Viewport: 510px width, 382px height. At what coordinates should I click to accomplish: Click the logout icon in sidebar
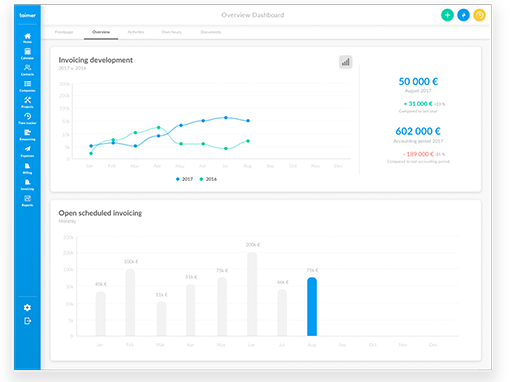click(x=27, y=321)
